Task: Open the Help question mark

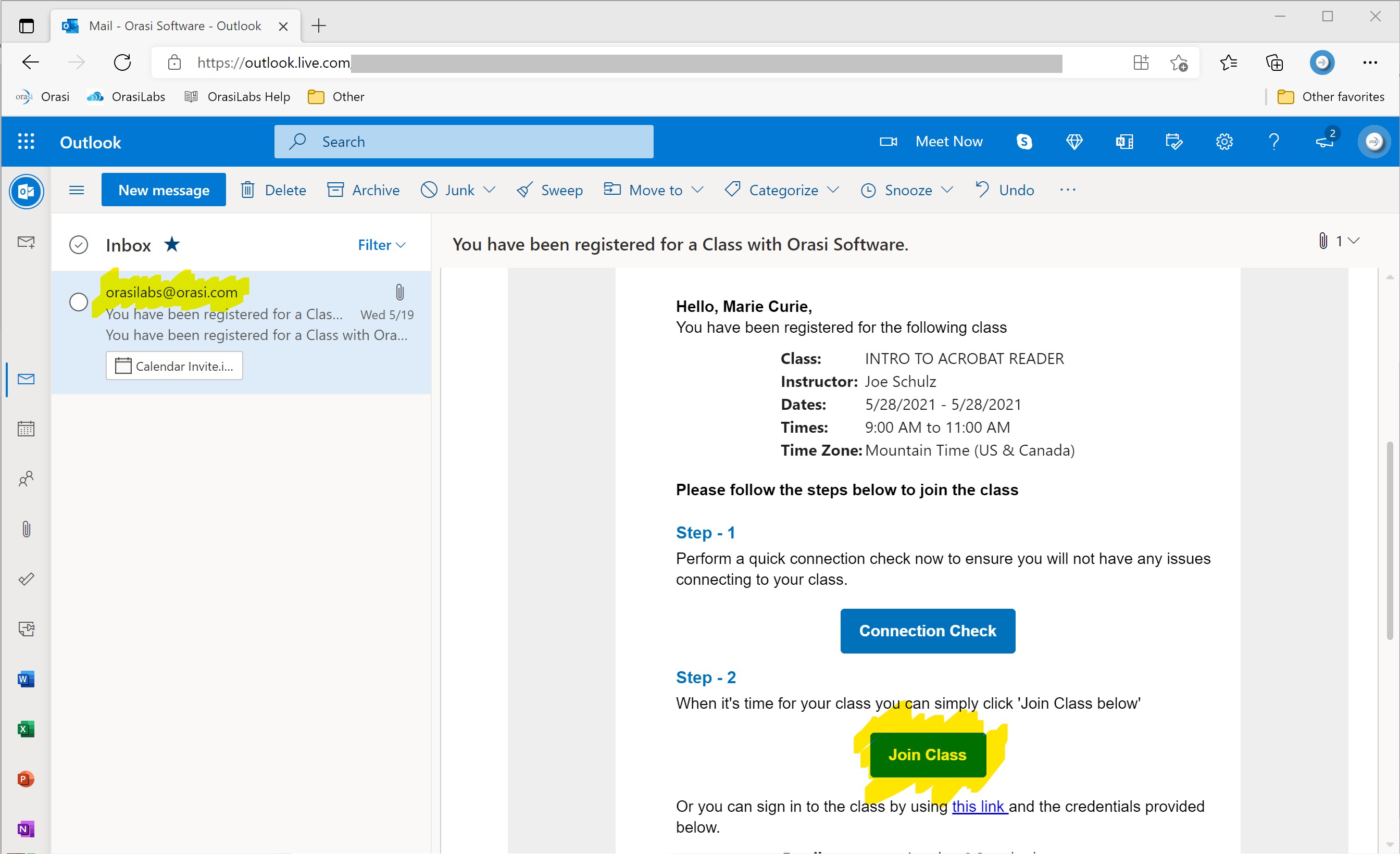Action: coord(1274,142)
